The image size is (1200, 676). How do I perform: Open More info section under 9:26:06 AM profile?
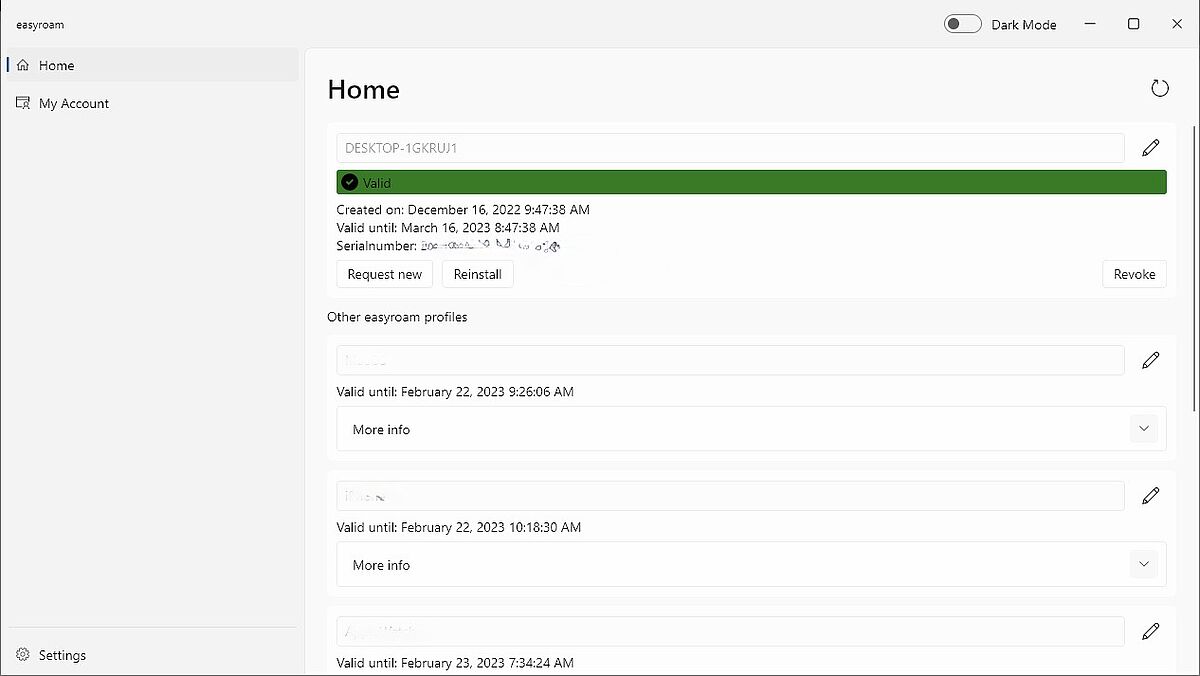click(x=381, y=429)
